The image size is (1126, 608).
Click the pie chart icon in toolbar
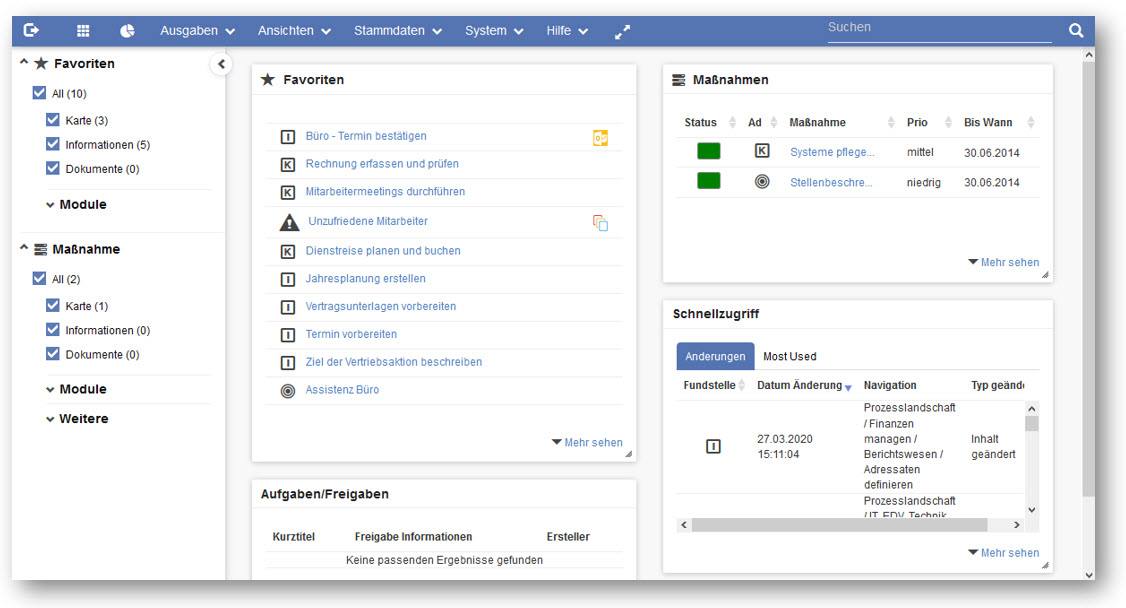[x=127, y=31]
